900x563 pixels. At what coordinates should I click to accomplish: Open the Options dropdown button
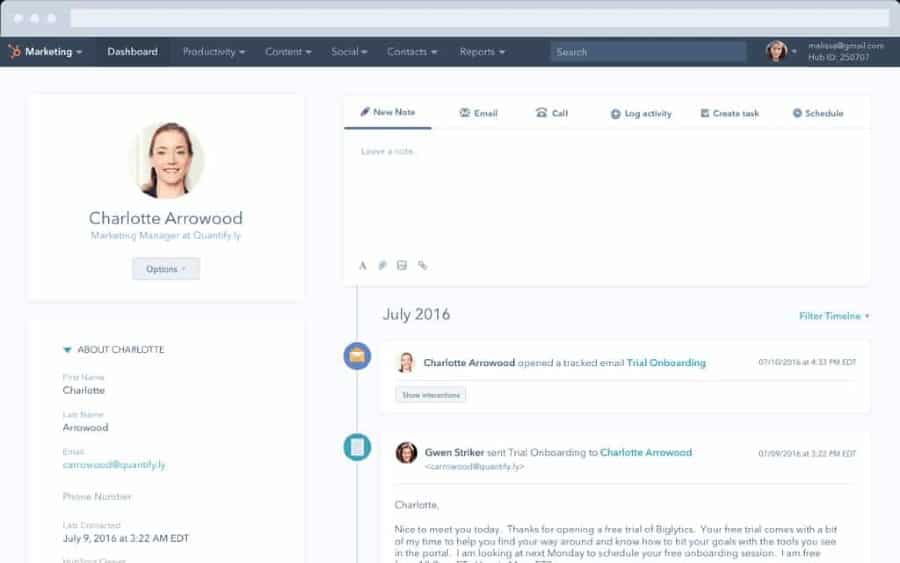coord(166,269)
